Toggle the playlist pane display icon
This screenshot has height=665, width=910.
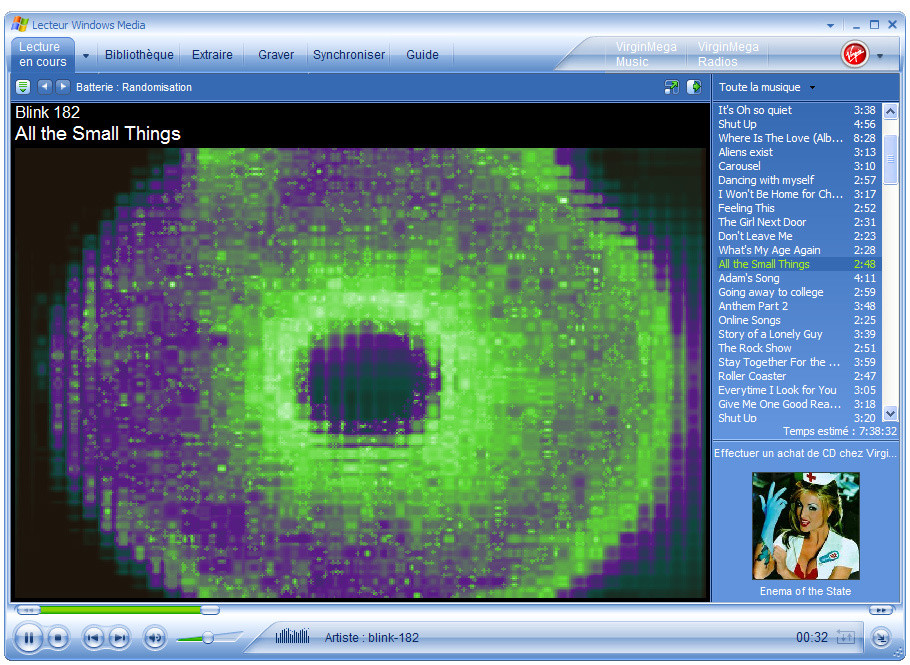pos(694,87)
